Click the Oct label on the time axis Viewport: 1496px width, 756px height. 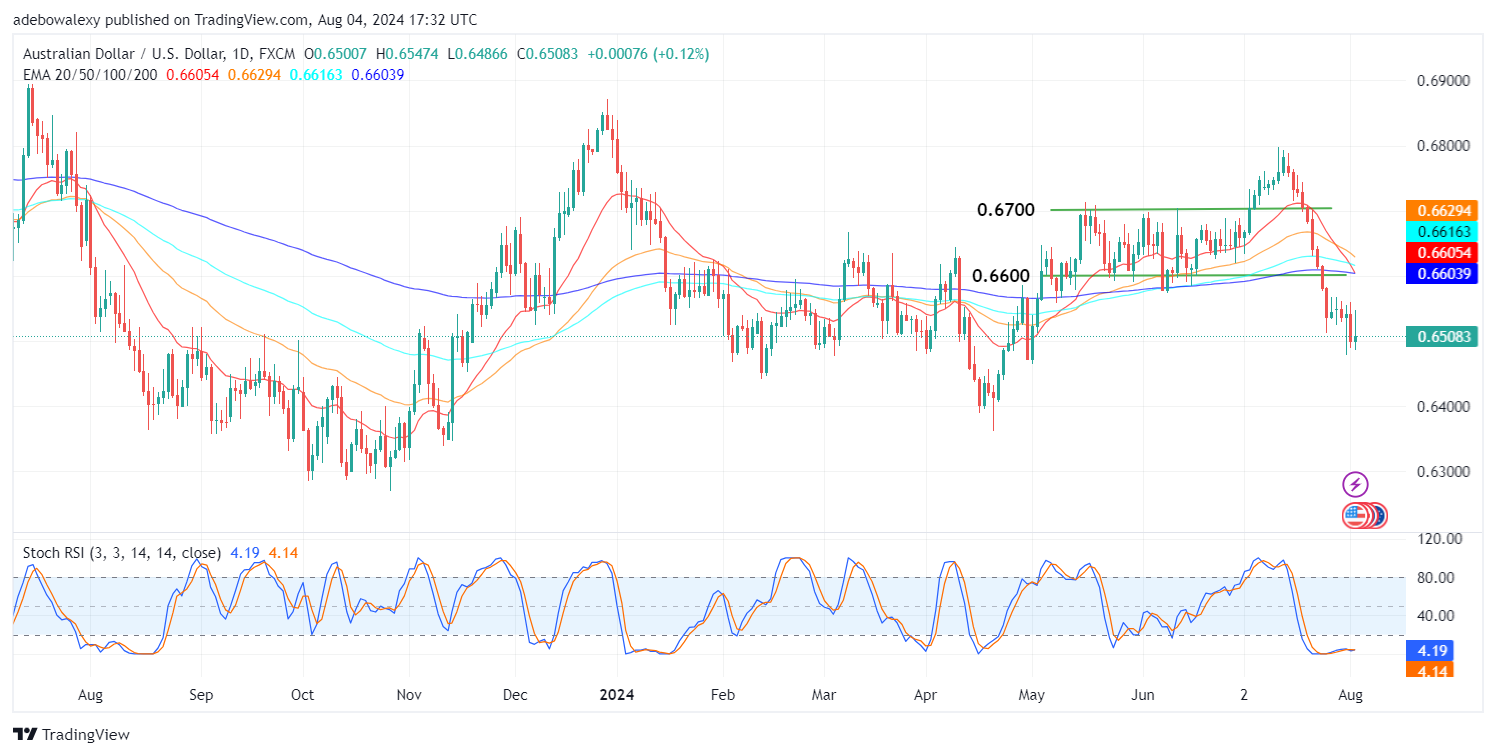[x=303, y=695]
